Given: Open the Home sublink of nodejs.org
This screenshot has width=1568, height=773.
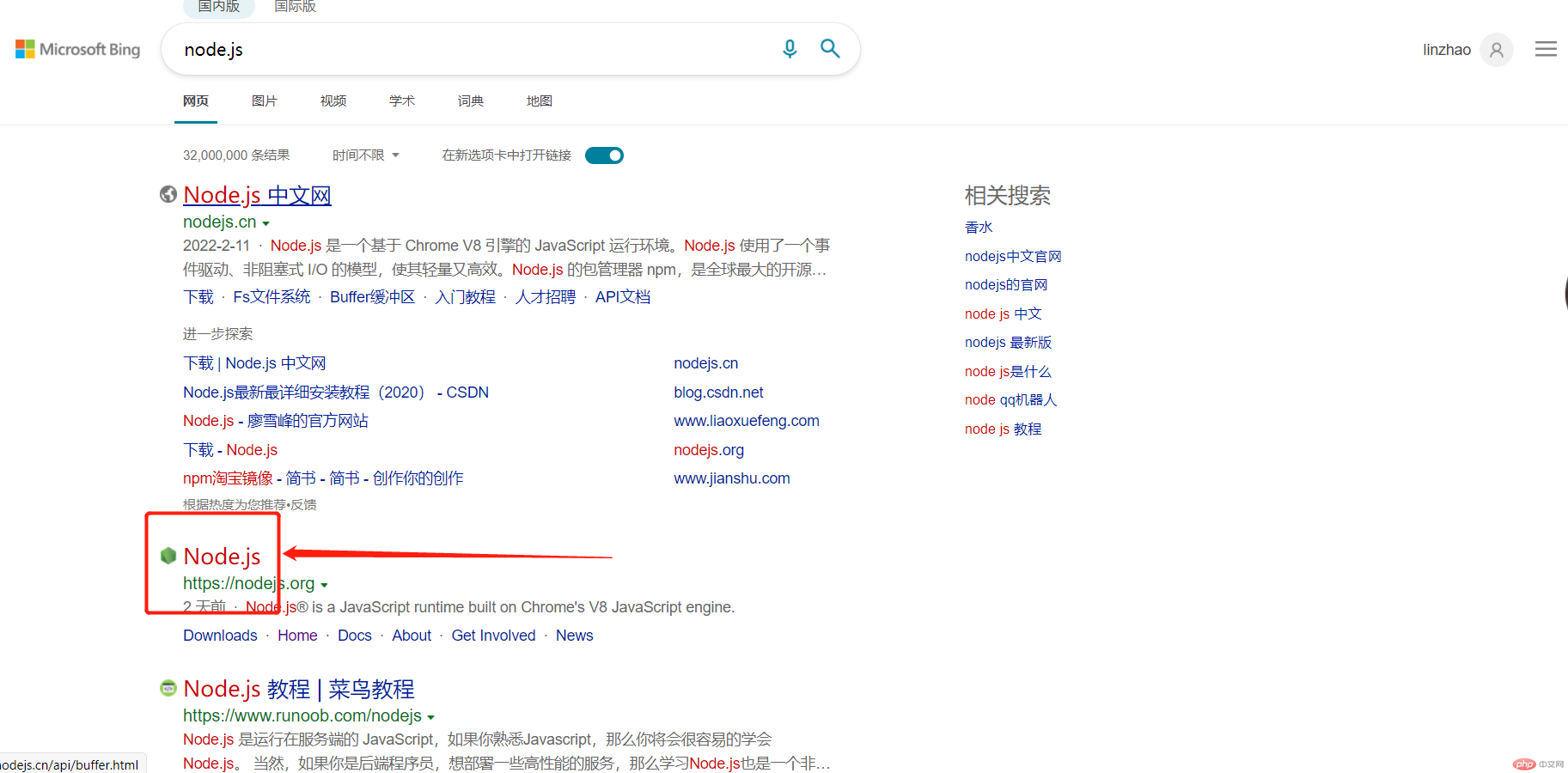Looking at the screenshot, I should point(297,636).
